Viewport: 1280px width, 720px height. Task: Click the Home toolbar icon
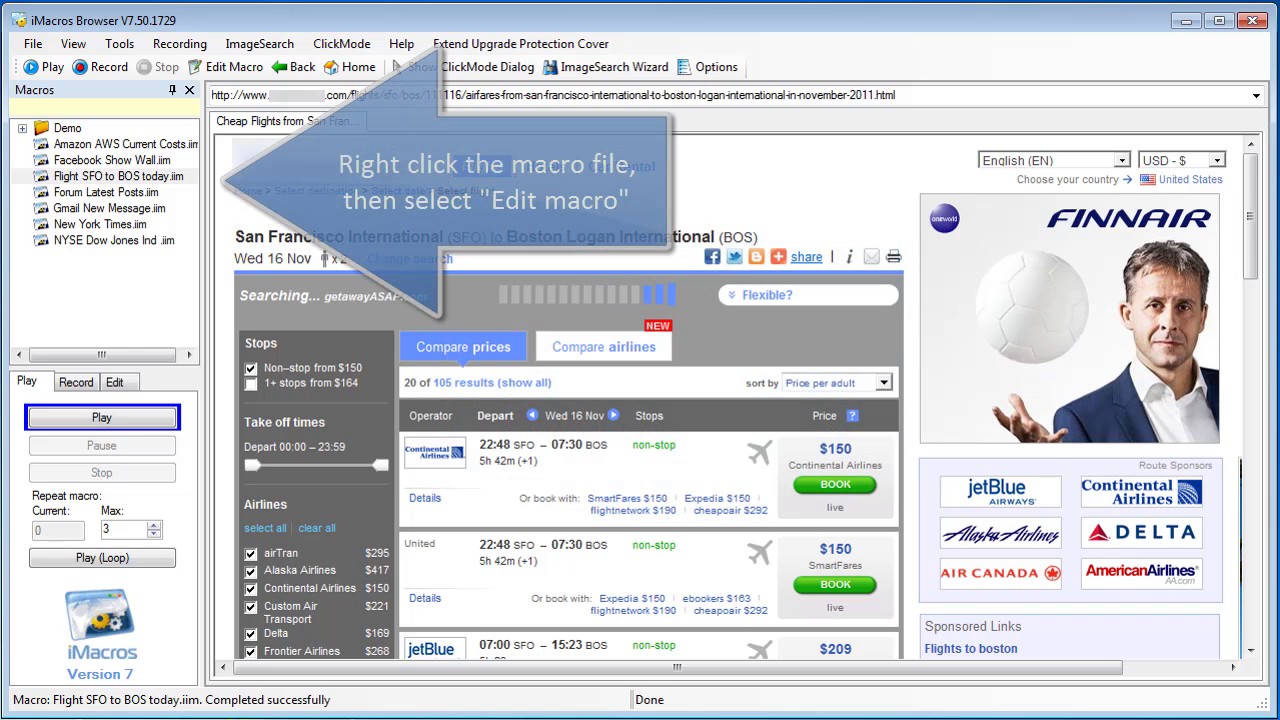pos(331,67)
